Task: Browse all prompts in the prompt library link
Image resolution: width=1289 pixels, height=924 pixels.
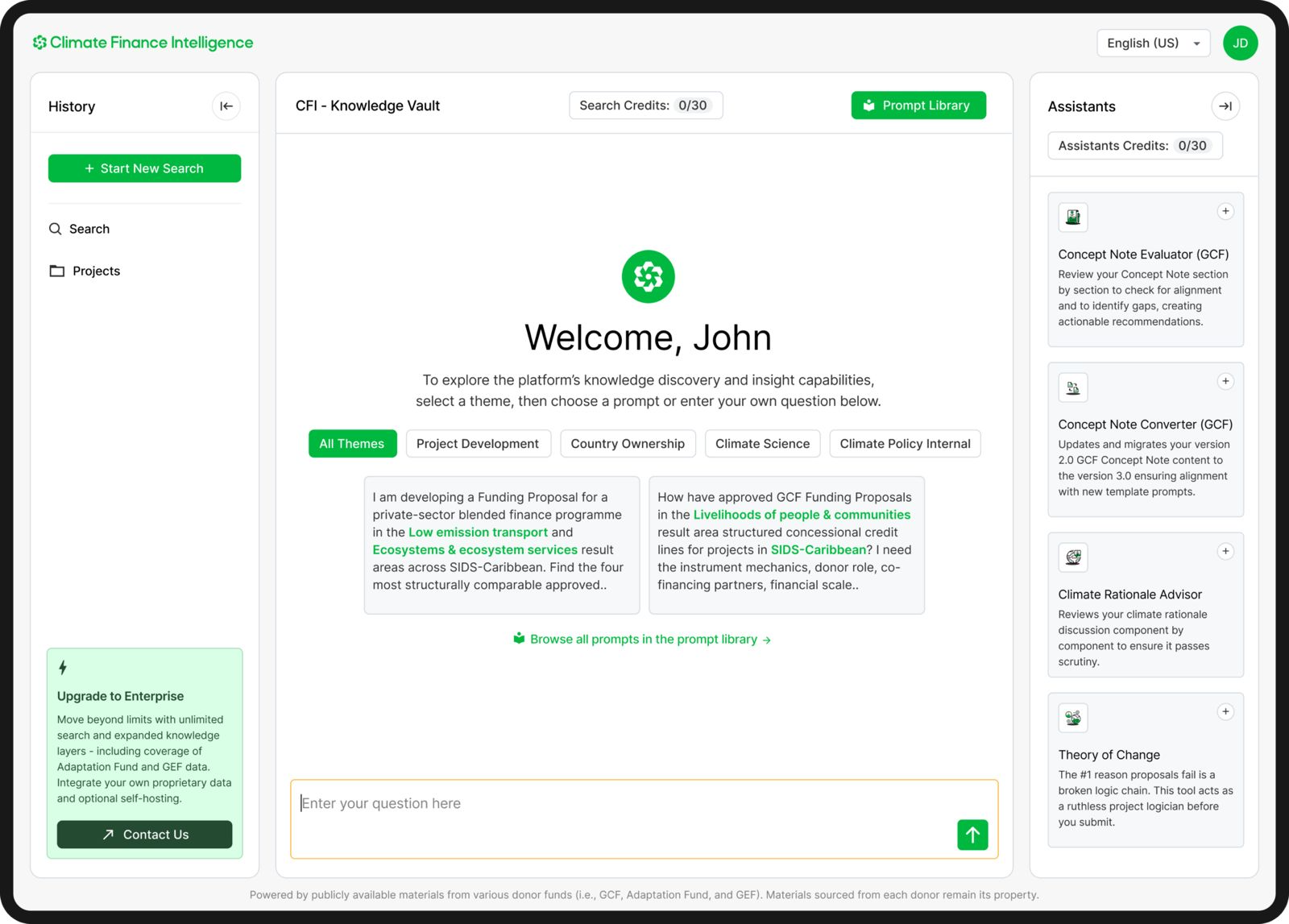Action: click(643, 639)
